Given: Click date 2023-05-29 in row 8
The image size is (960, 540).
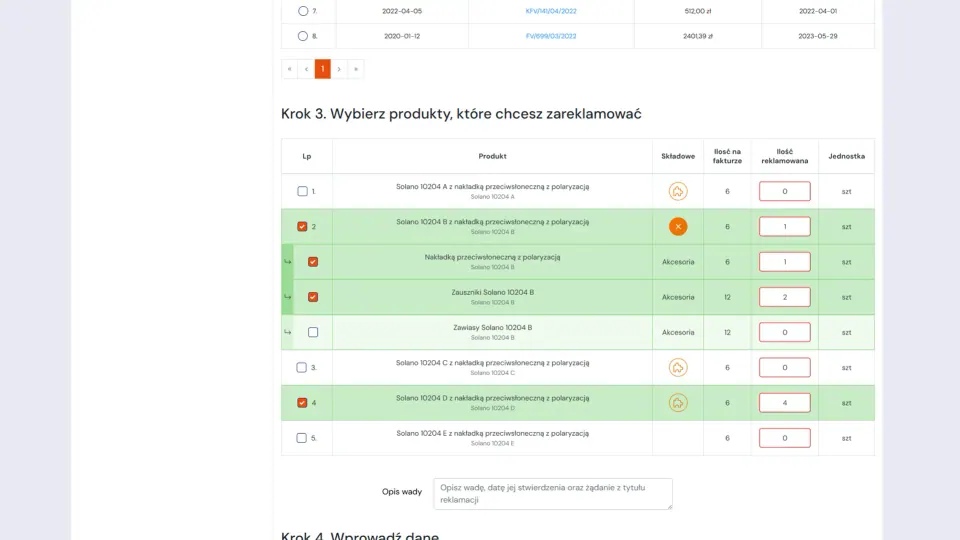Looking at the screenshot, I should (818, 36).
